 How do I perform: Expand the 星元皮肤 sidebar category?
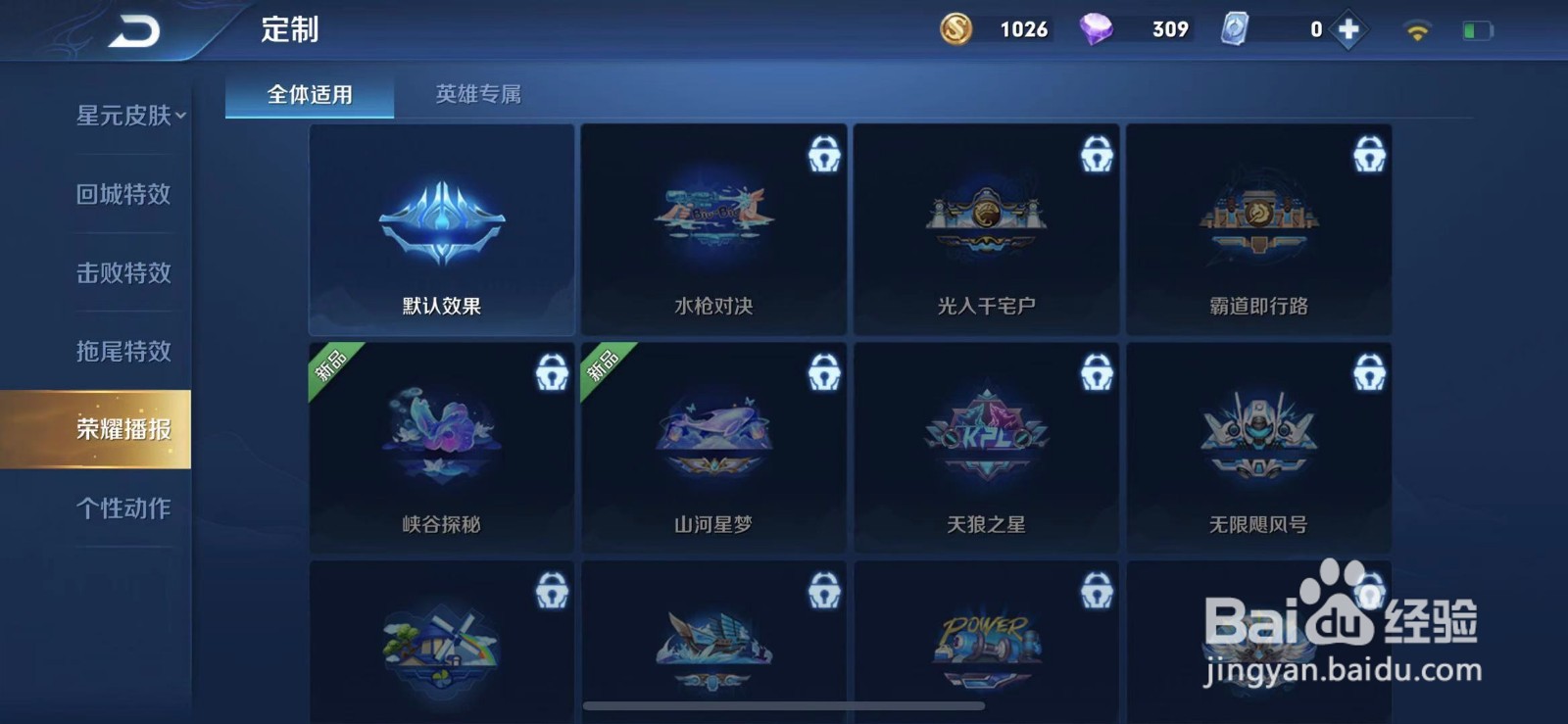coord(130,116)
